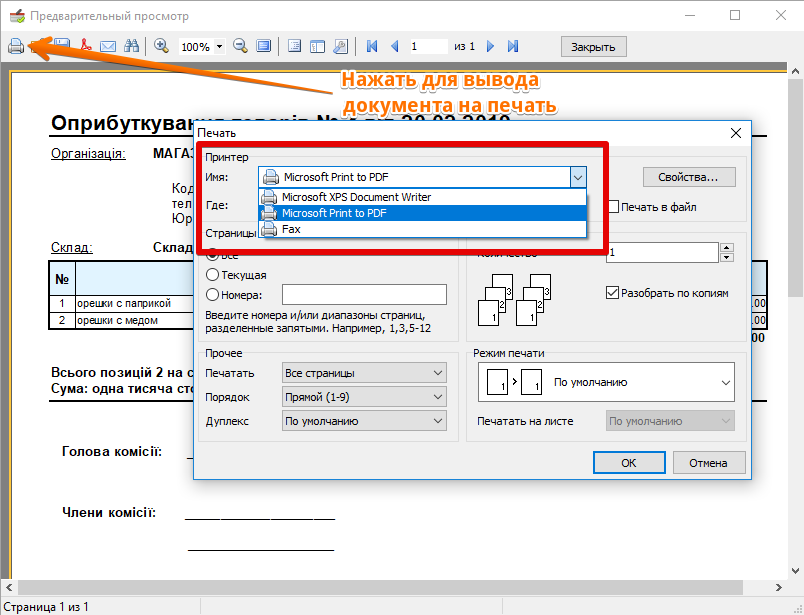804x615 pixels.
Task: Go to the next page
Action: pos(490,46)
